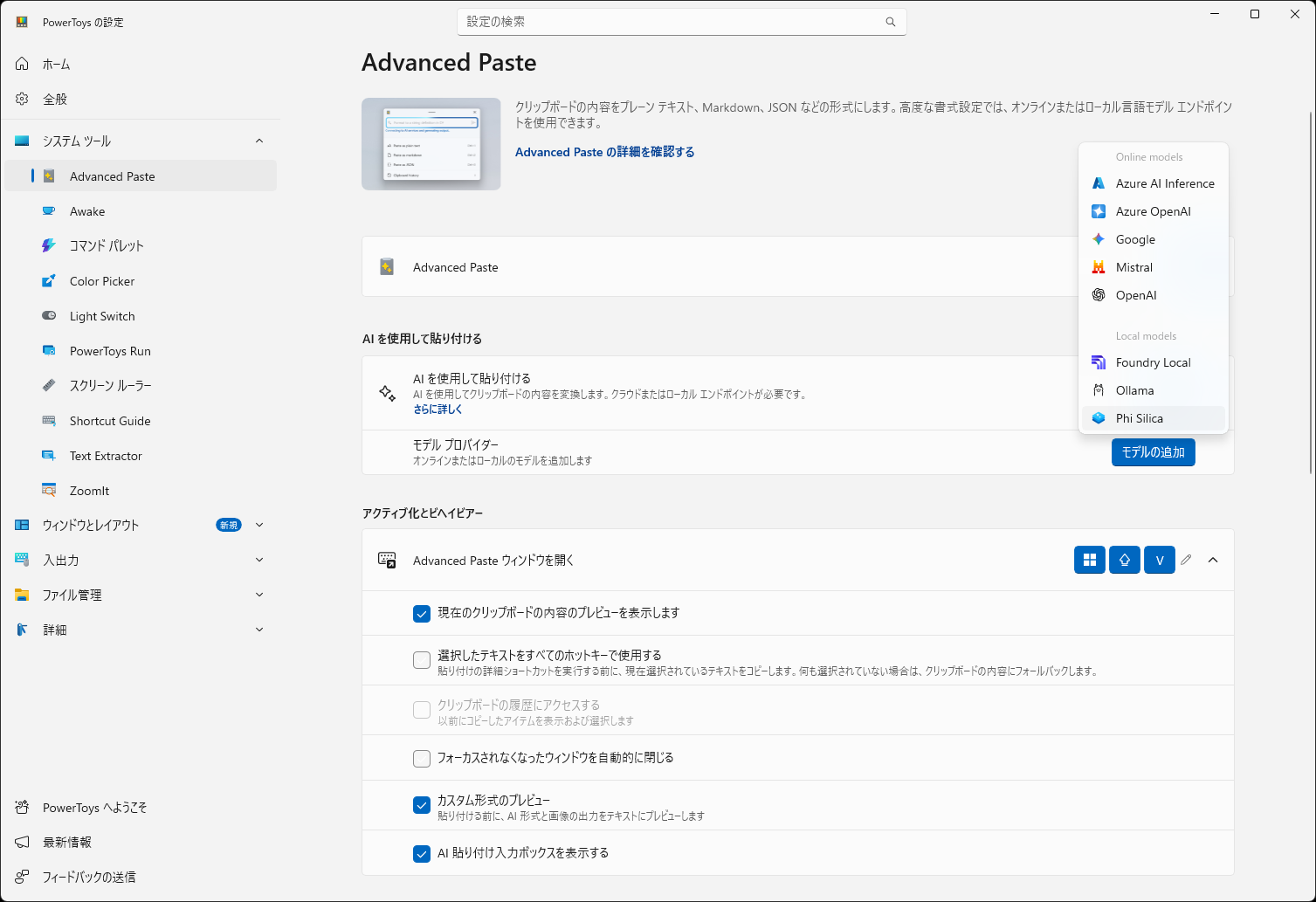This screenshot has width=1316, height=902.
Task: Expand the ファイル管理 section
Action: (259, 595)
